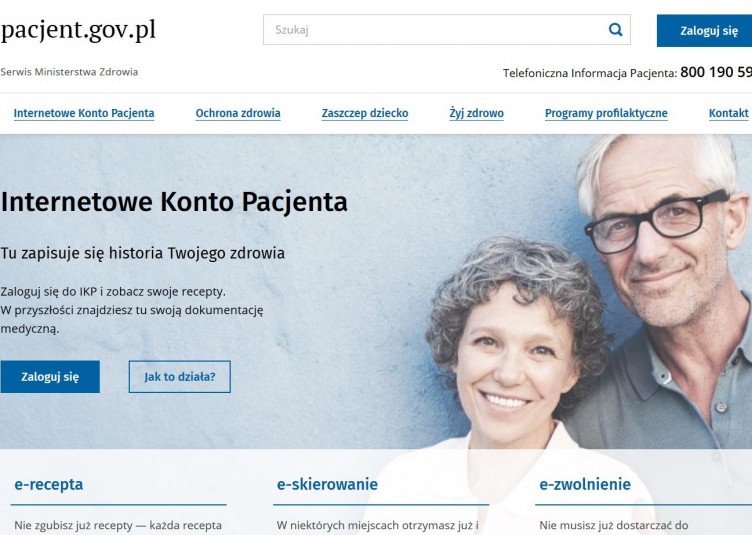Image resolution: width=752 pixels, height=535 pixels.
Task: Click the hero banner Zaloguj się button
Action: tap(50, 377)
